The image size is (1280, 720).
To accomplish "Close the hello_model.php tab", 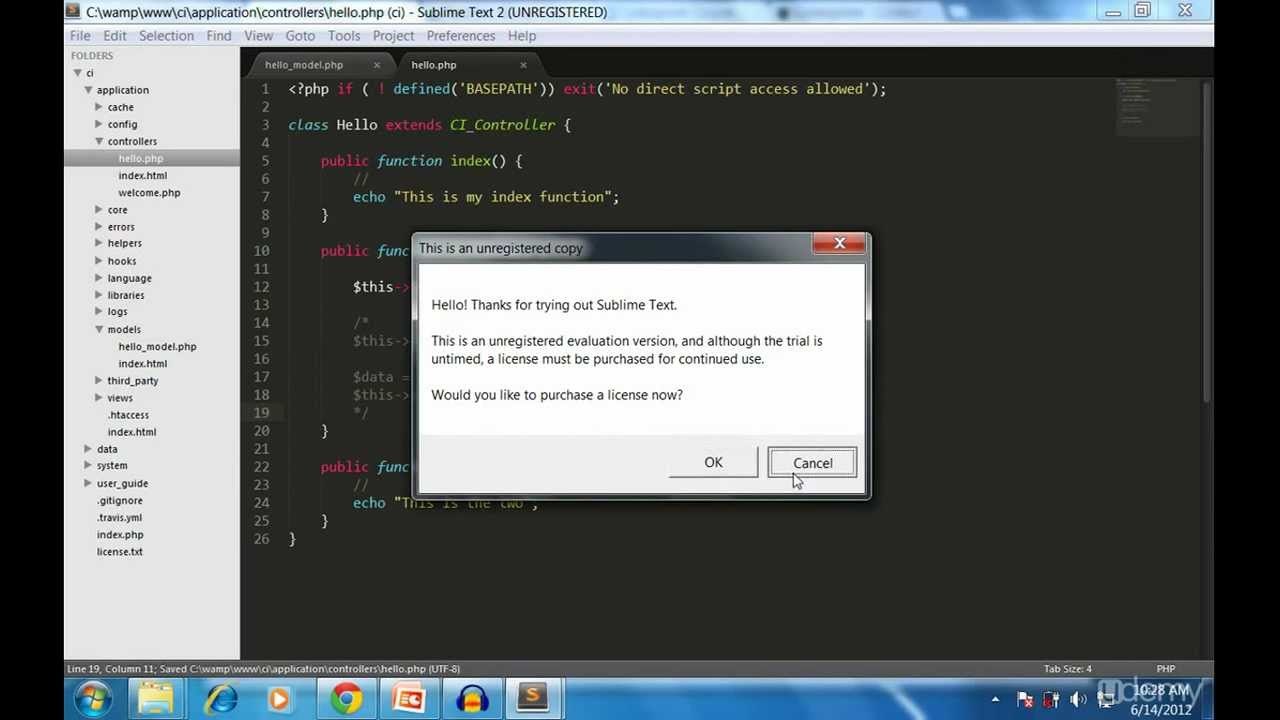I will pyautogui.click(x=376, y=65).
